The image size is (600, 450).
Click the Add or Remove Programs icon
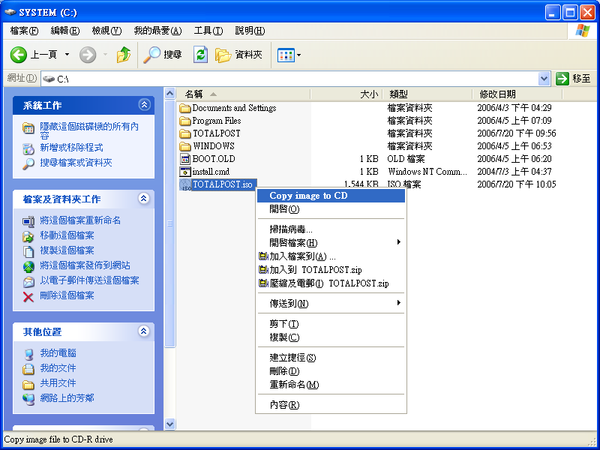click(28, 149)
